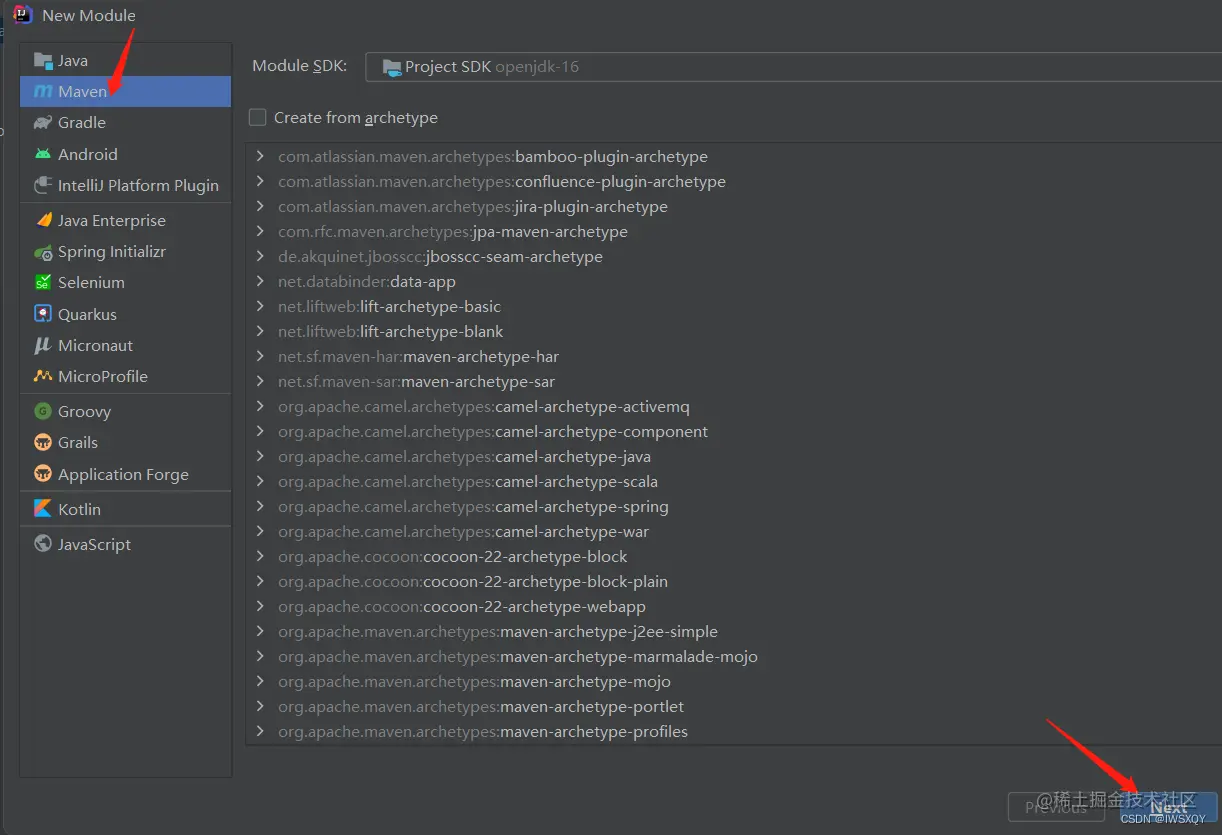Select maven-archetype-mojo row
Viewport: 1222px width, 835px height.
click(x=733, y=681)
